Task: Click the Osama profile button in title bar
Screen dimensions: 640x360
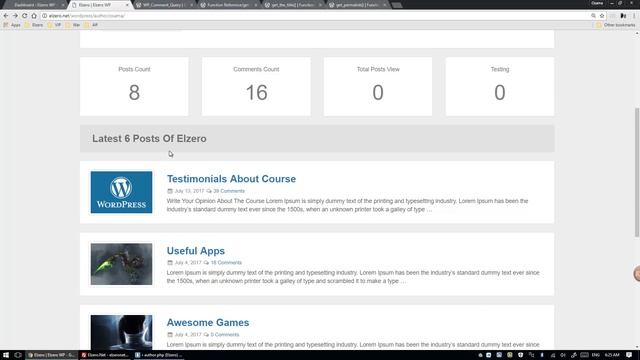Action: click(x=597, y=3)
